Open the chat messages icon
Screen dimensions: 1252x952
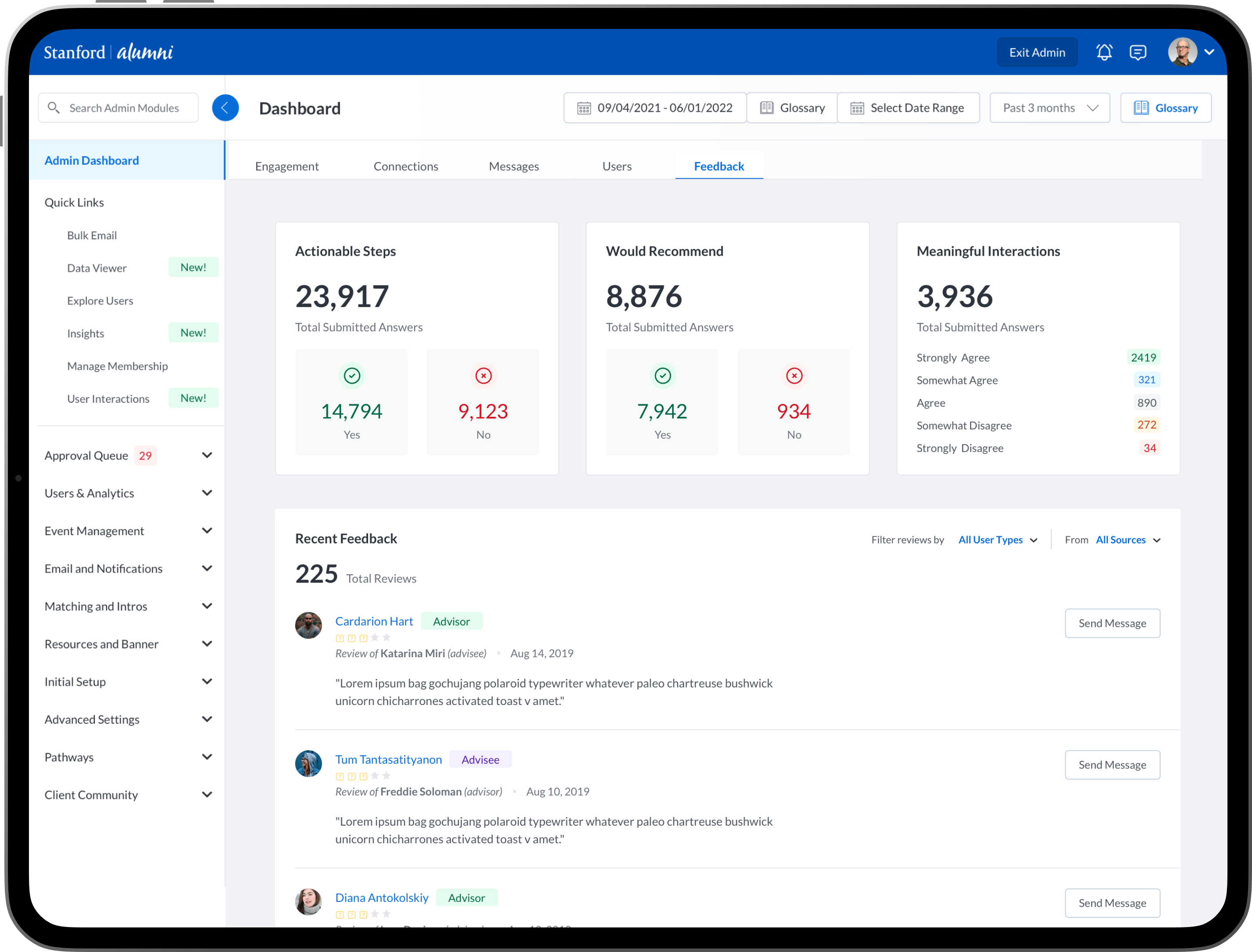pos(1138,52)
